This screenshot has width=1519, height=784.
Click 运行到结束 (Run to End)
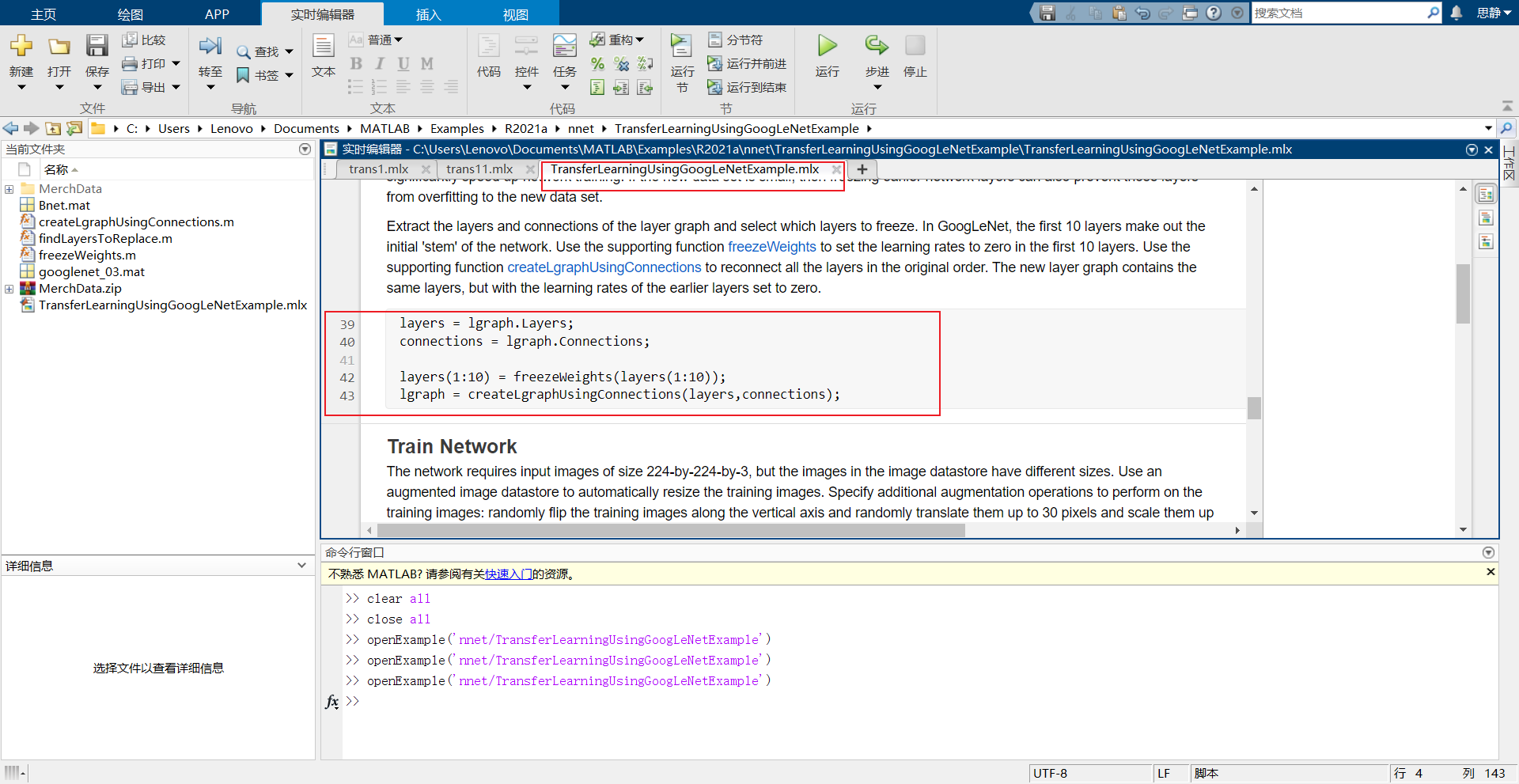(x=747, y=87)
